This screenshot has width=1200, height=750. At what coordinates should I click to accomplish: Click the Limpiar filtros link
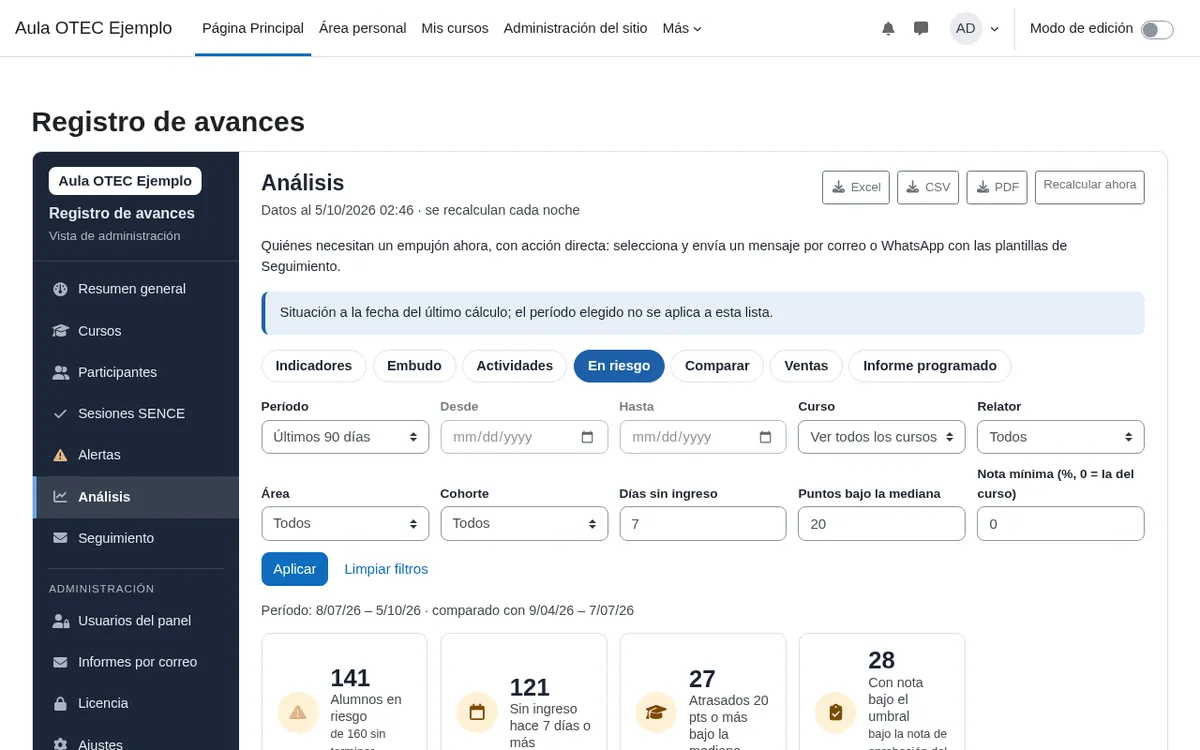tap(386, 569)
